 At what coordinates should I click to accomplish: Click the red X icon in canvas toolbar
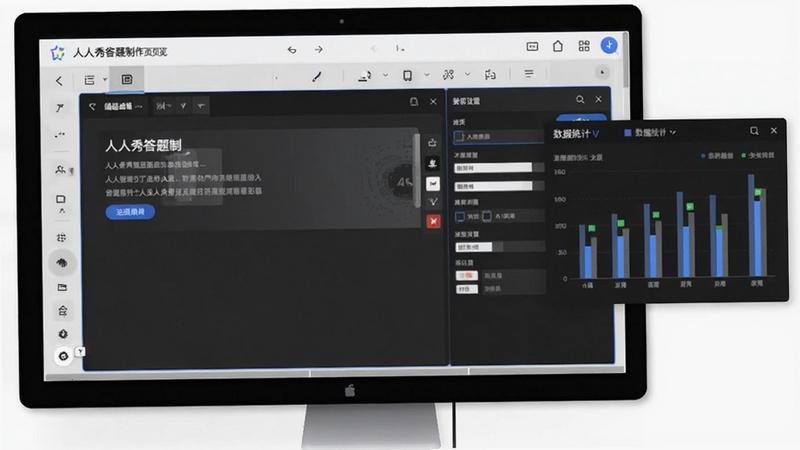pos(433,221)
